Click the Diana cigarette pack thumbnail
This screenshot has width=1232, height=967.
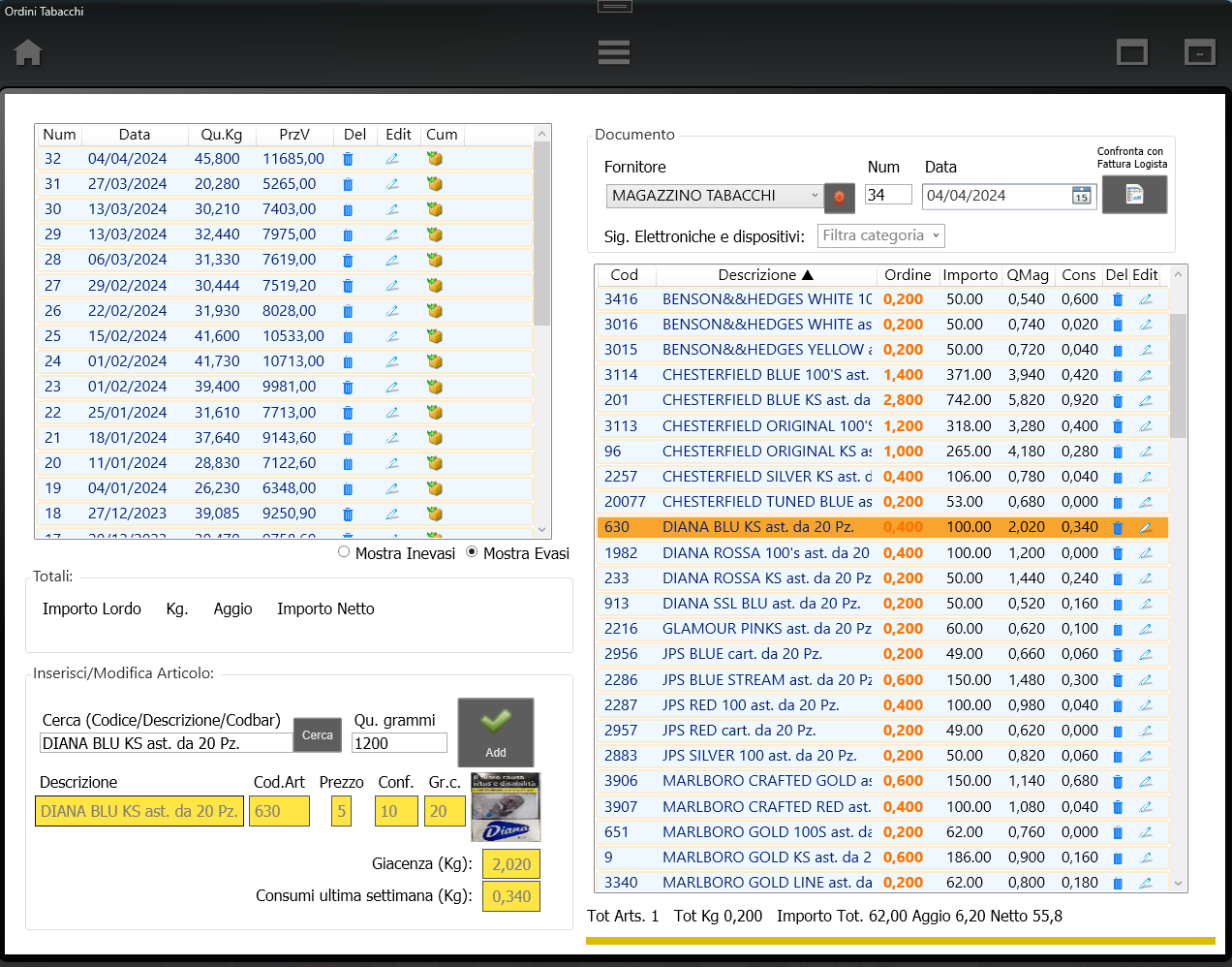[506, 807]
